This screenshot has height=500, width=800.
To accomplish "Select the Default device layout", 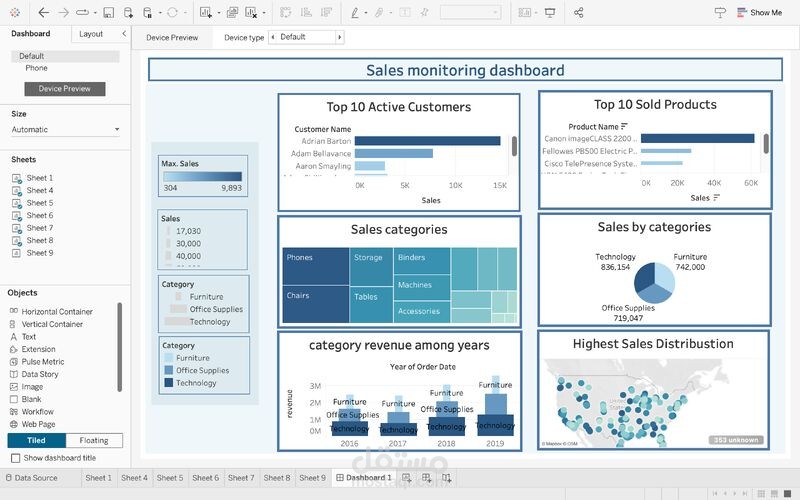I will (65, 56).
